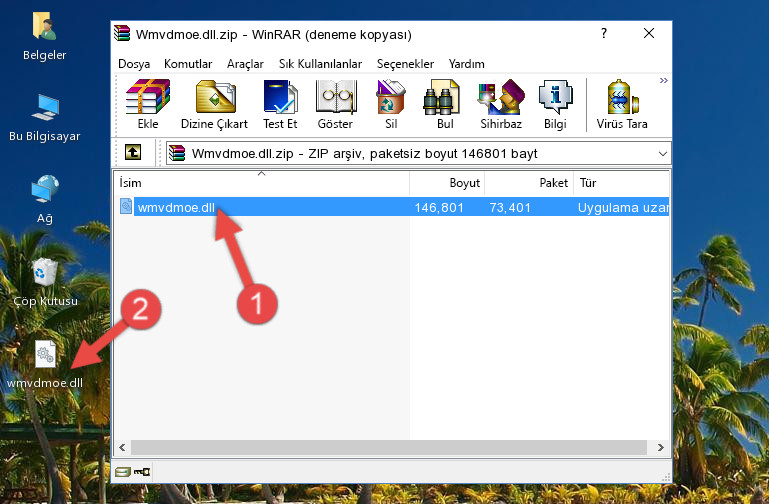Click the Ekle (Add) toolbar icon

(148, 104)
